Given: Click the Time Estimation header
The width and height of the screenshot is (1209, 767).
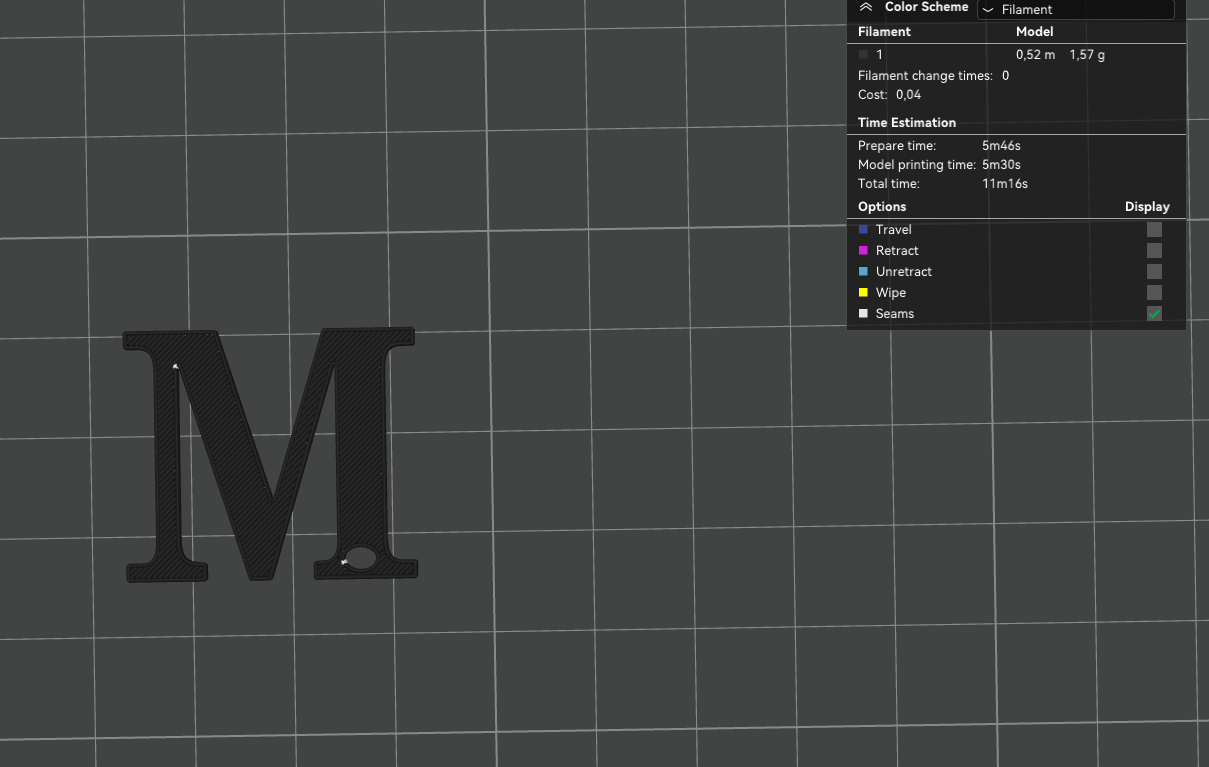Looking at the screenshot, I should coord(907,123).
